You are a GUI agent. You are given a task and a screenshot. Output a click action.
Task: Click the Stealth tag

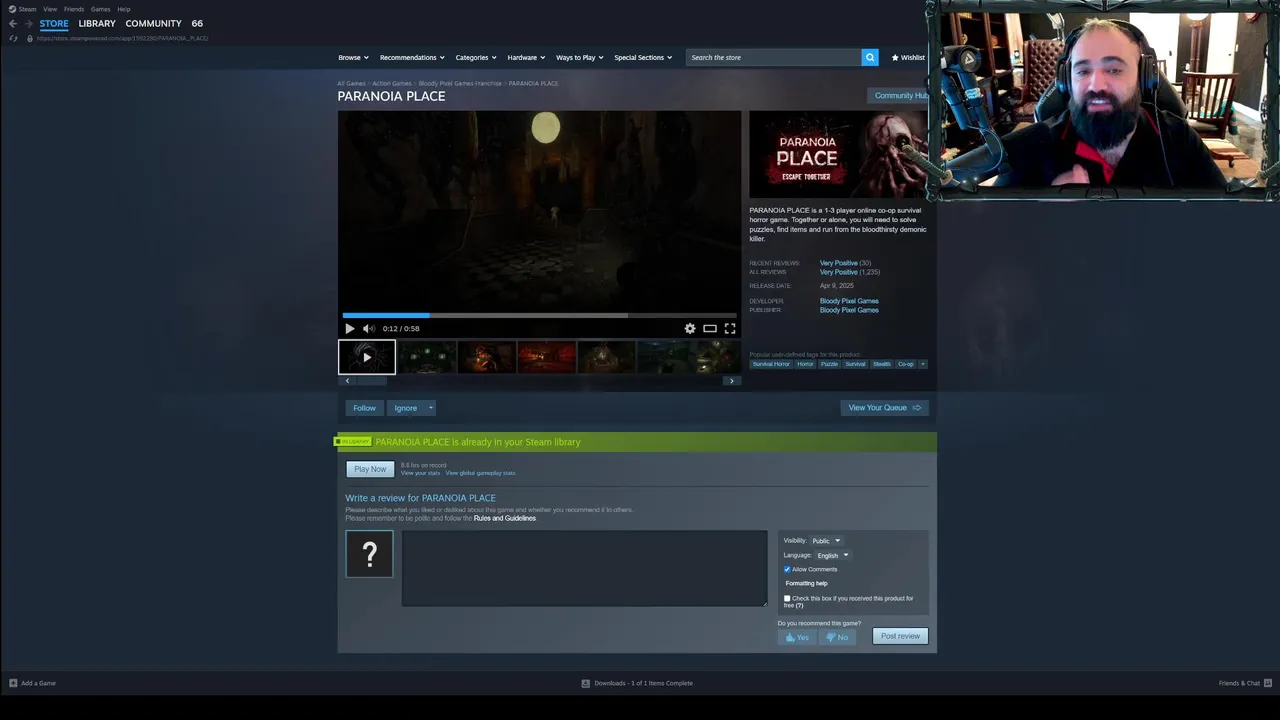coord(881,364)
